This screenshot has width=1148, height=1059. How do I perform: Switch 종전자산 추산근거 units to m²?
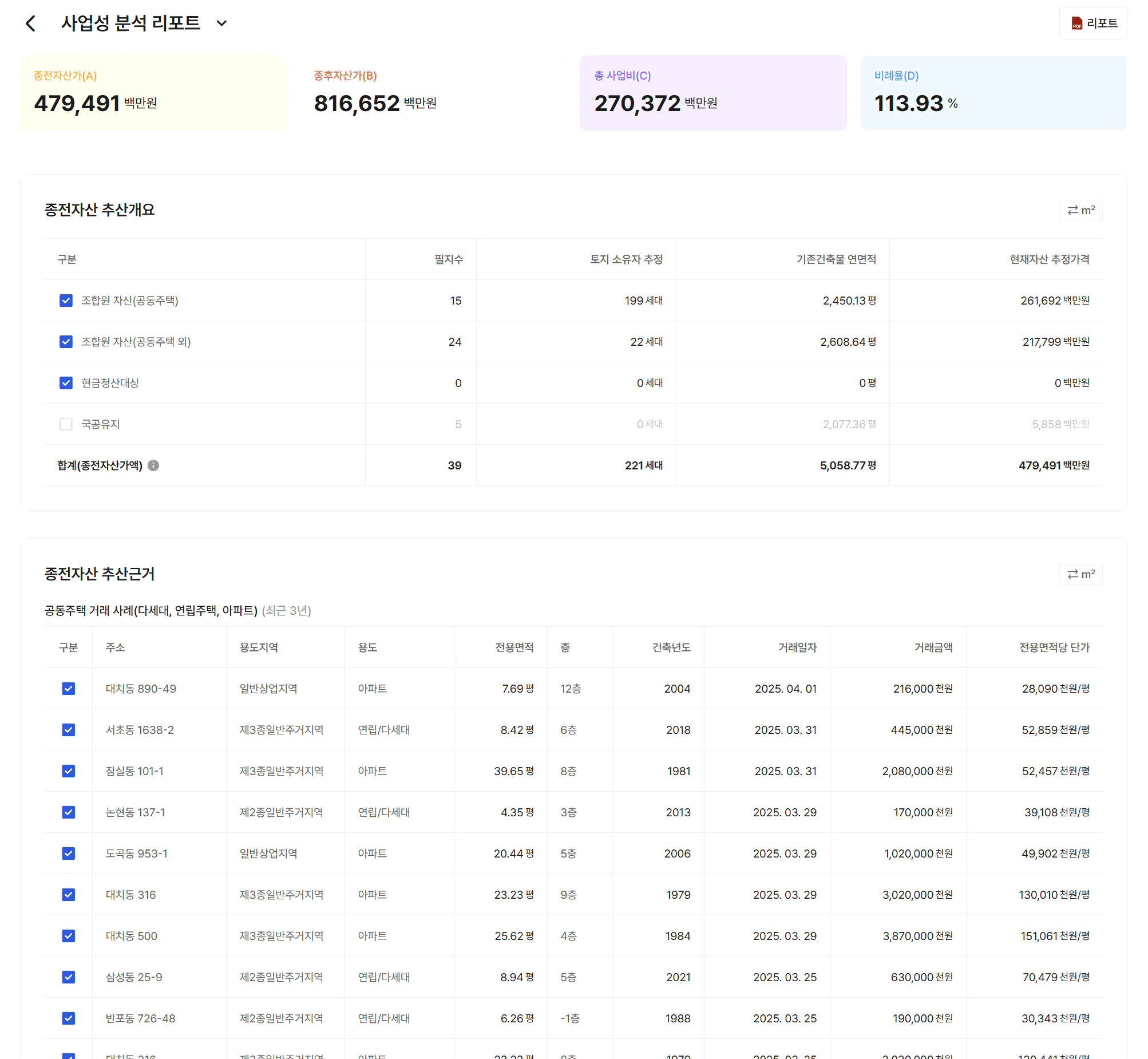tap(1080, 574)
